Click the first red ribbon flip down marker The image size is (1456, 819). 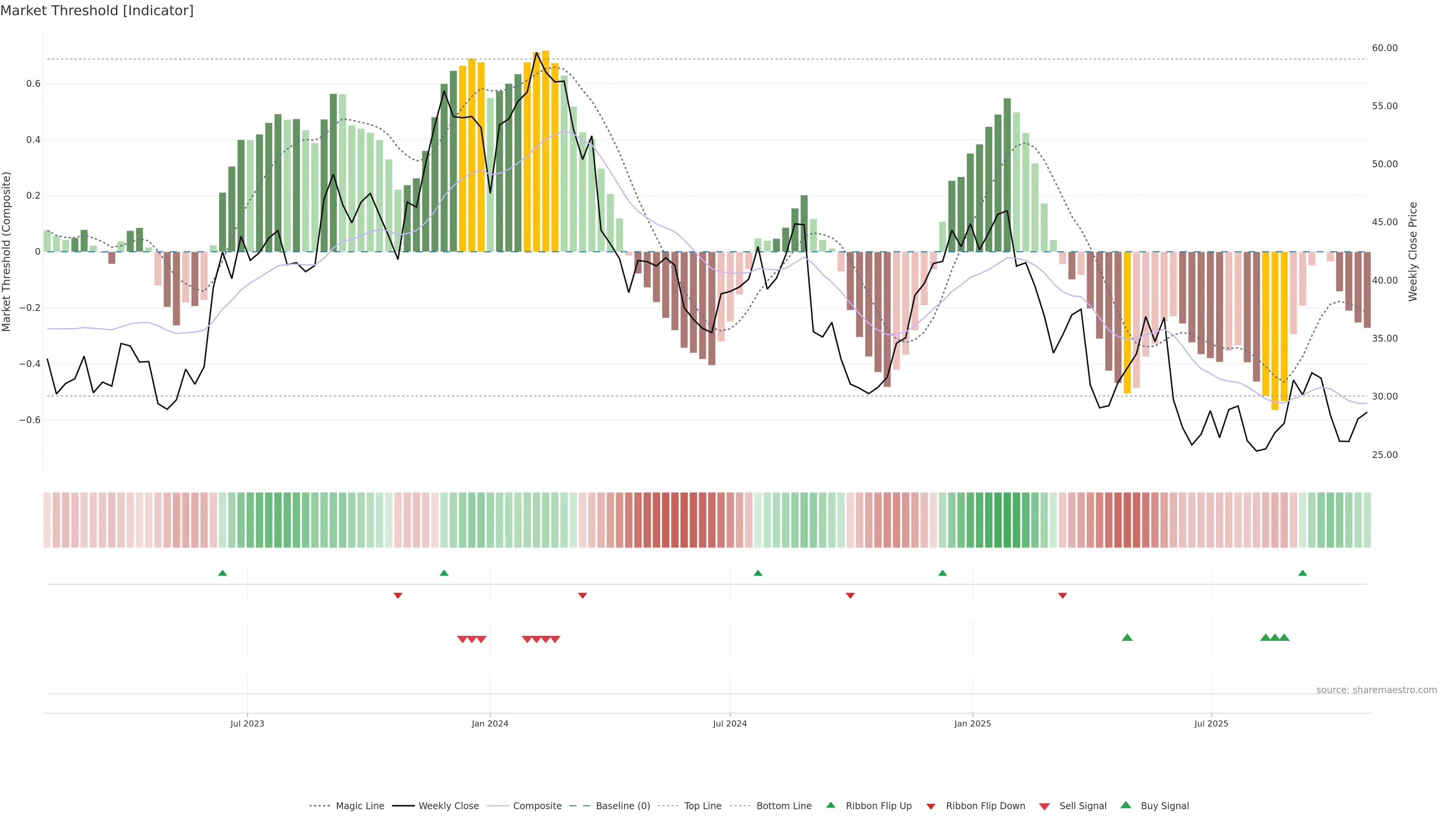point(398,595)
